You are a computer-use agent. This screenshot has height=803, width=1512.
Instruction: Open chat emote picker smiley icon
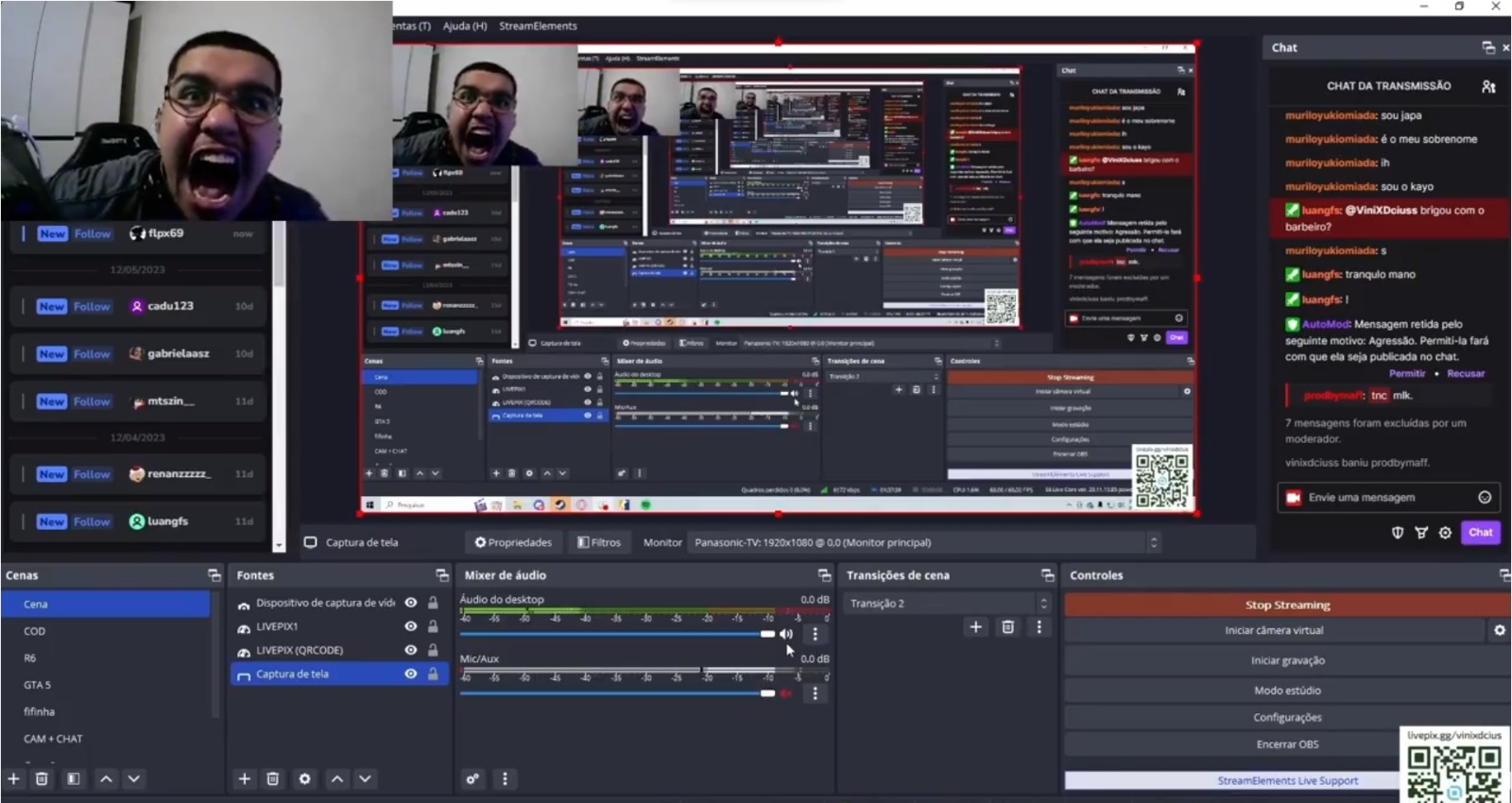[x=1485, y=497]
